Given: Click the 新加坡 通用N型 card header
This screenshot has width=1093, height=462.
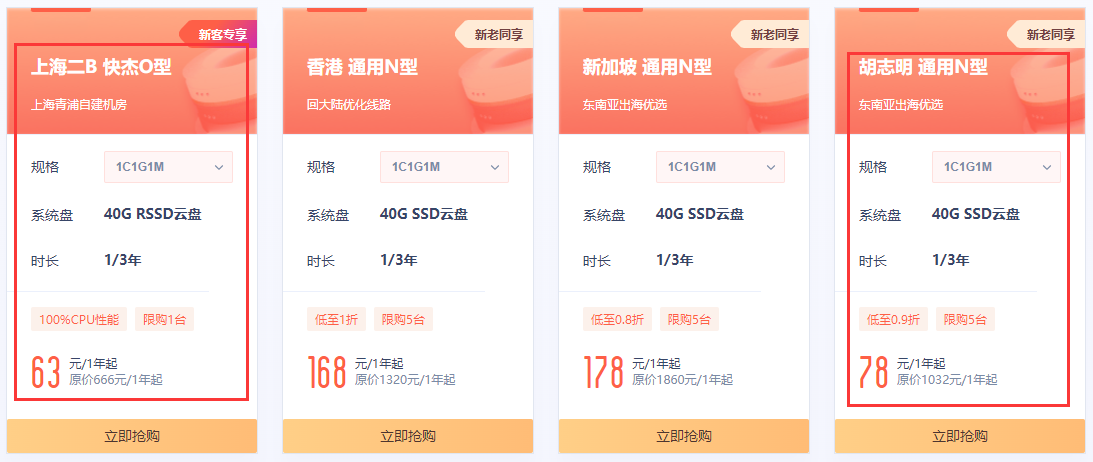Looking at the screenshot, I should point(684,70).
